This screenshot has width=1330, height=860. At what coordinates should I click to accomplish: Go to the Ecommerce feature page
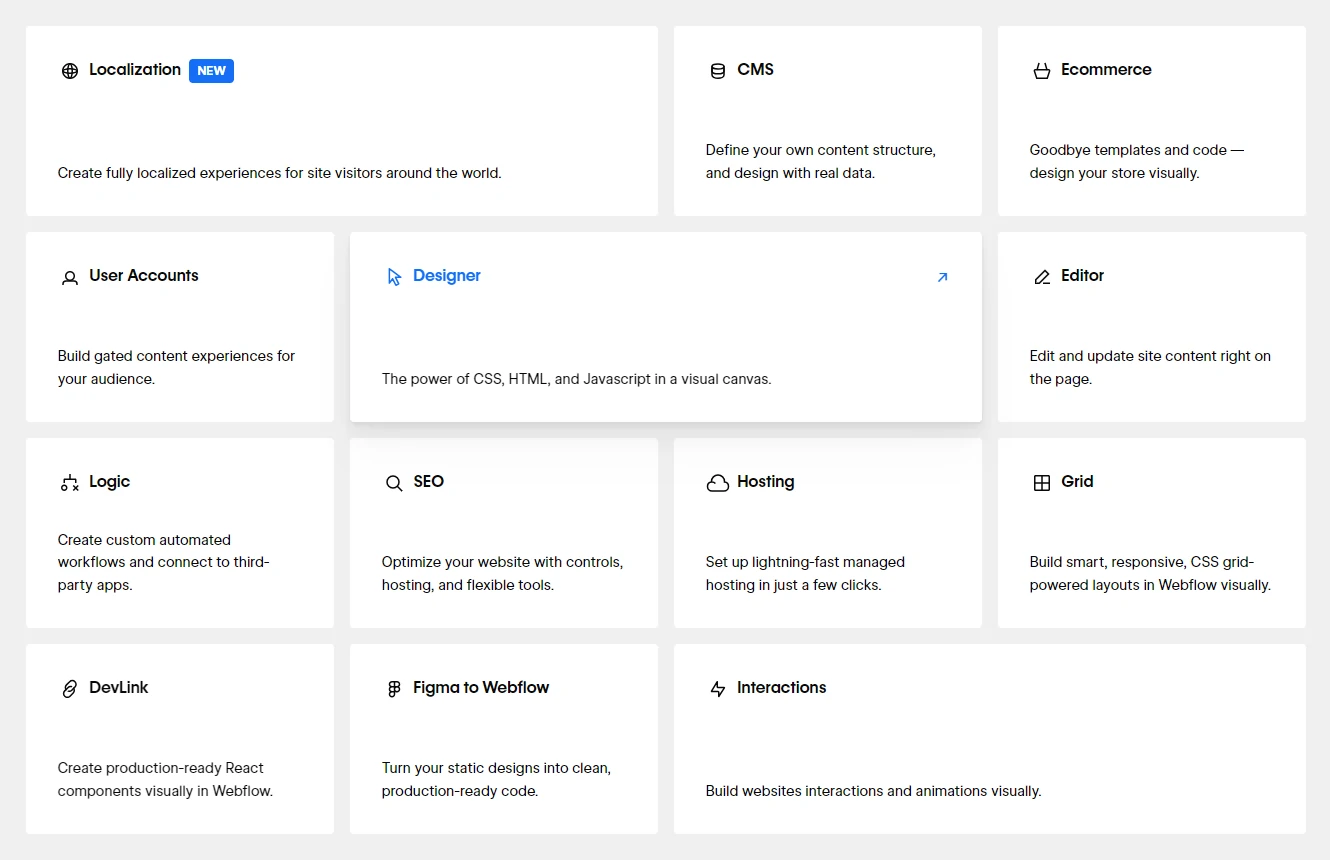pos(1106,70)
